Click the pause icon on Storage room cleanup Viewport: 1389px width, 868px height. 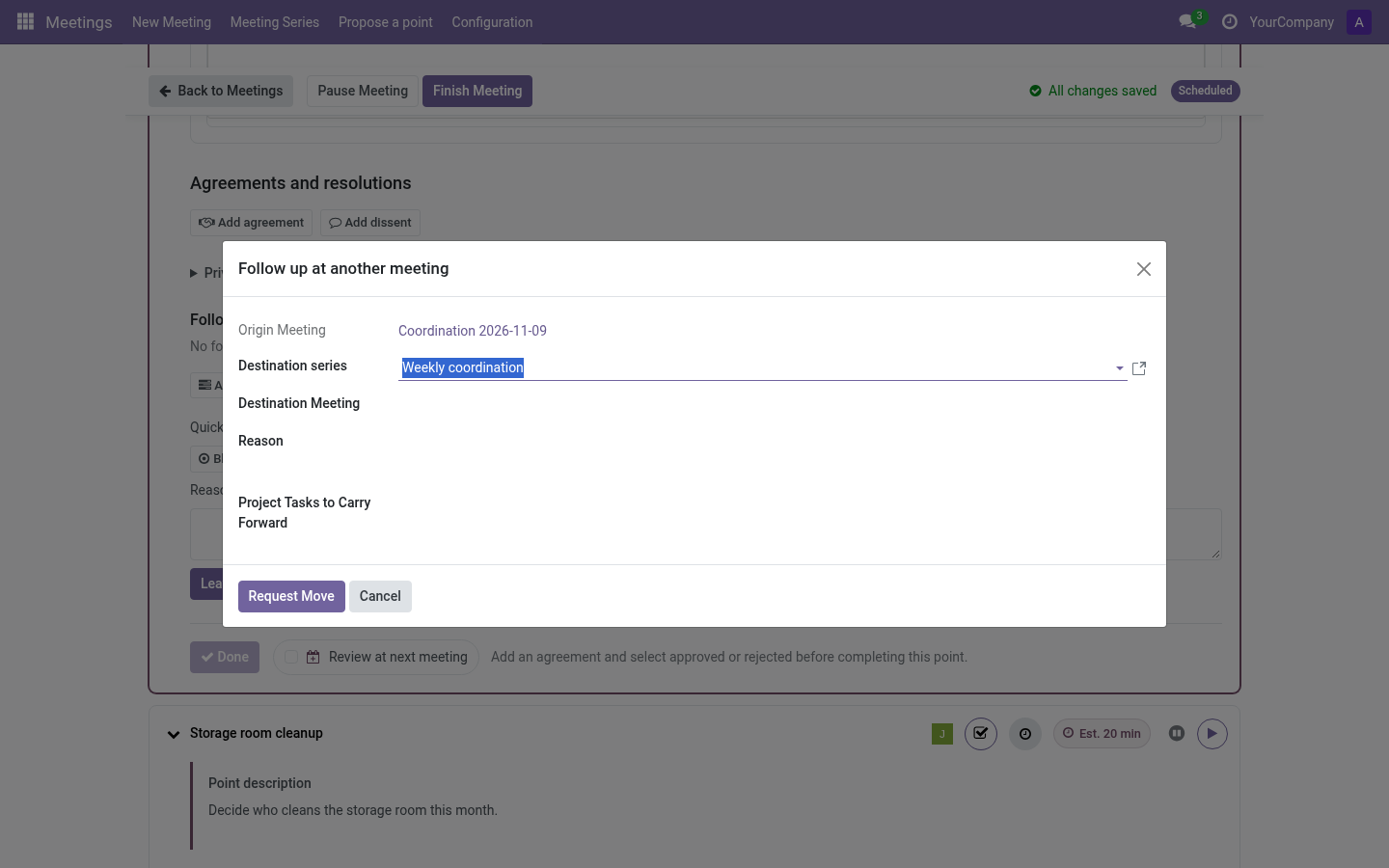tap(1177, 734)
